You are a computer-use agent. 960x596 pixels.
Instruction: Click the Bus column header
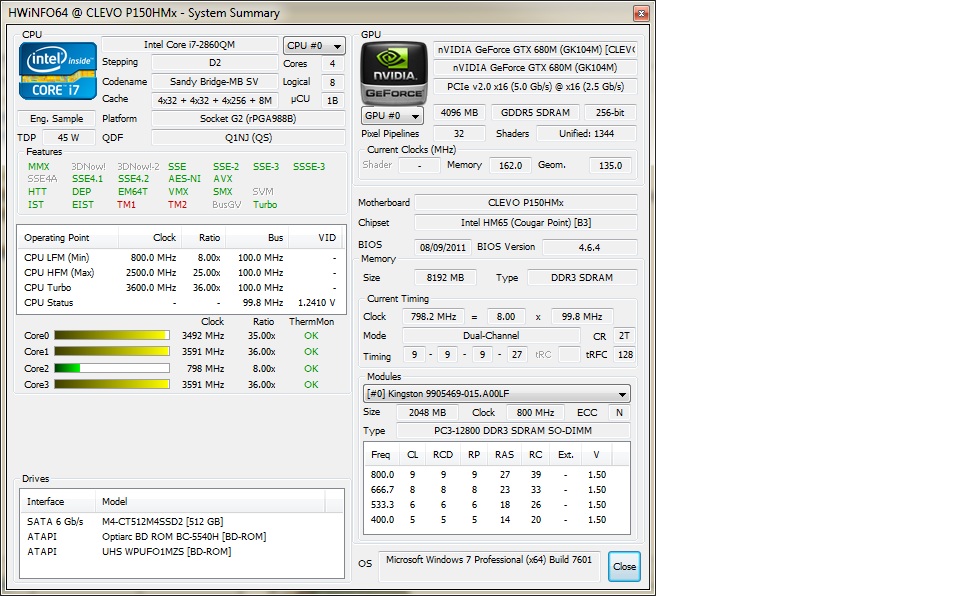pos(257,238)
